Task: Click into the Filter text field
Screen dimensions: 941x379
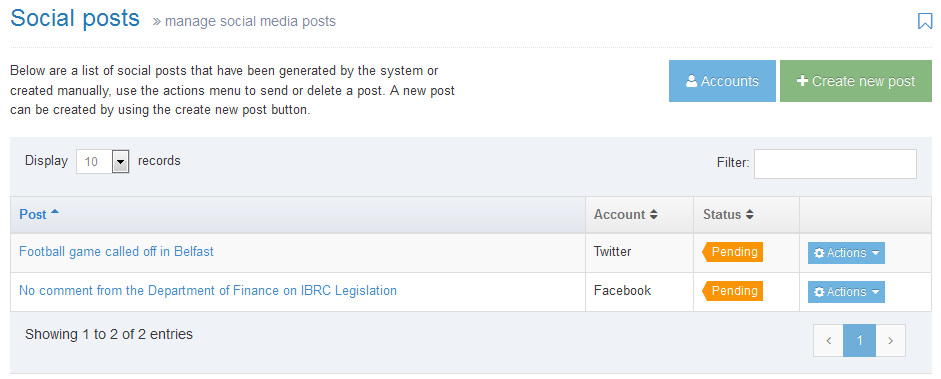Action: point(835,164)
